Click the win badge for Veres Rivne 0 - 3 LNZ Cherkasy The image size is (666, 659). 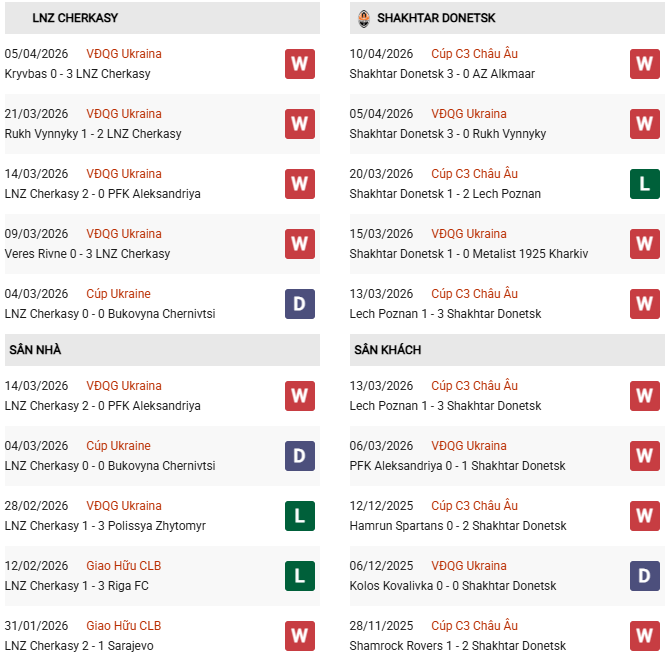(299, 244)
